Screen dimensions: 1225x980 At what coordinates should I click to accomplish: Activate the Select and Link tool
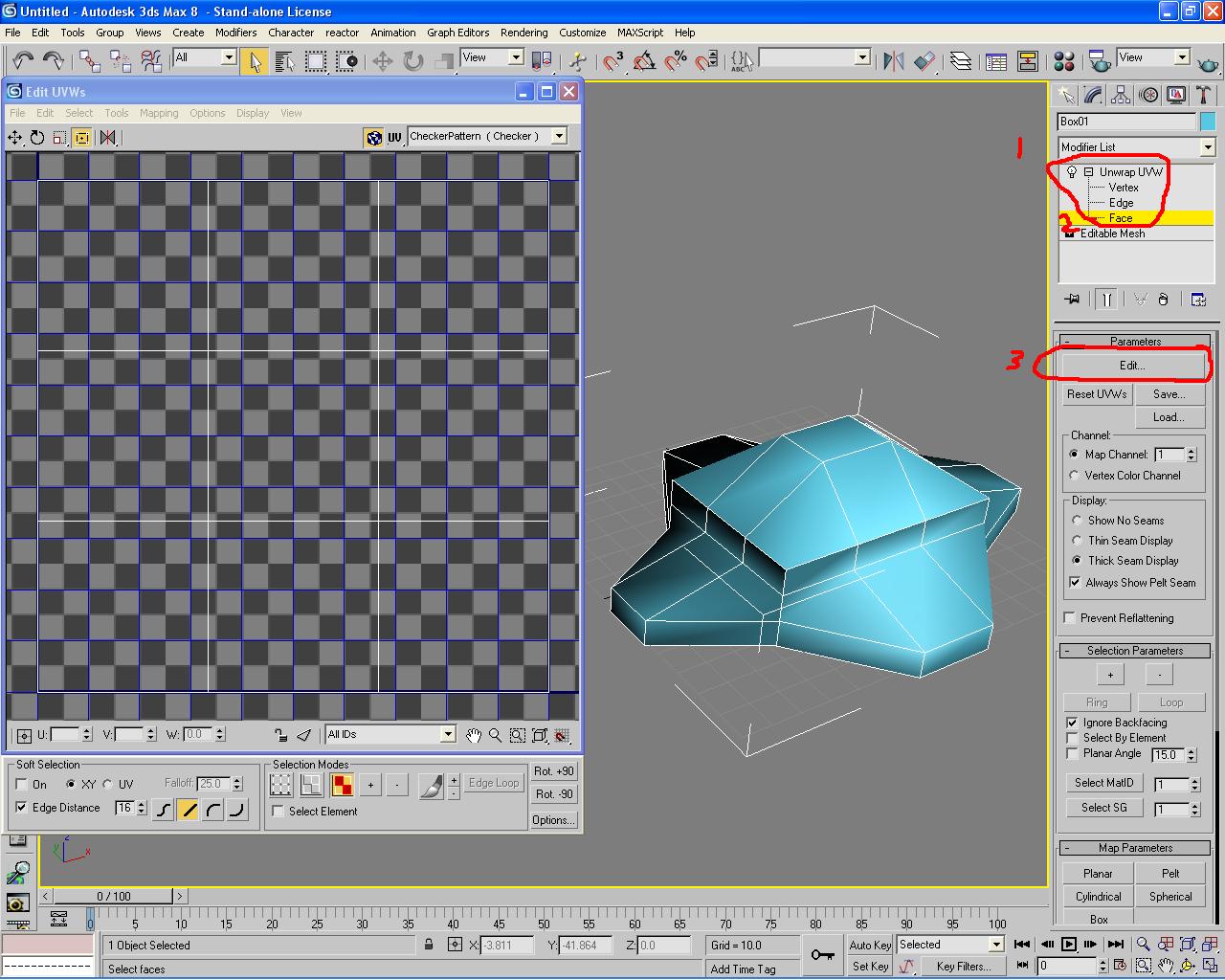point(90,61)
